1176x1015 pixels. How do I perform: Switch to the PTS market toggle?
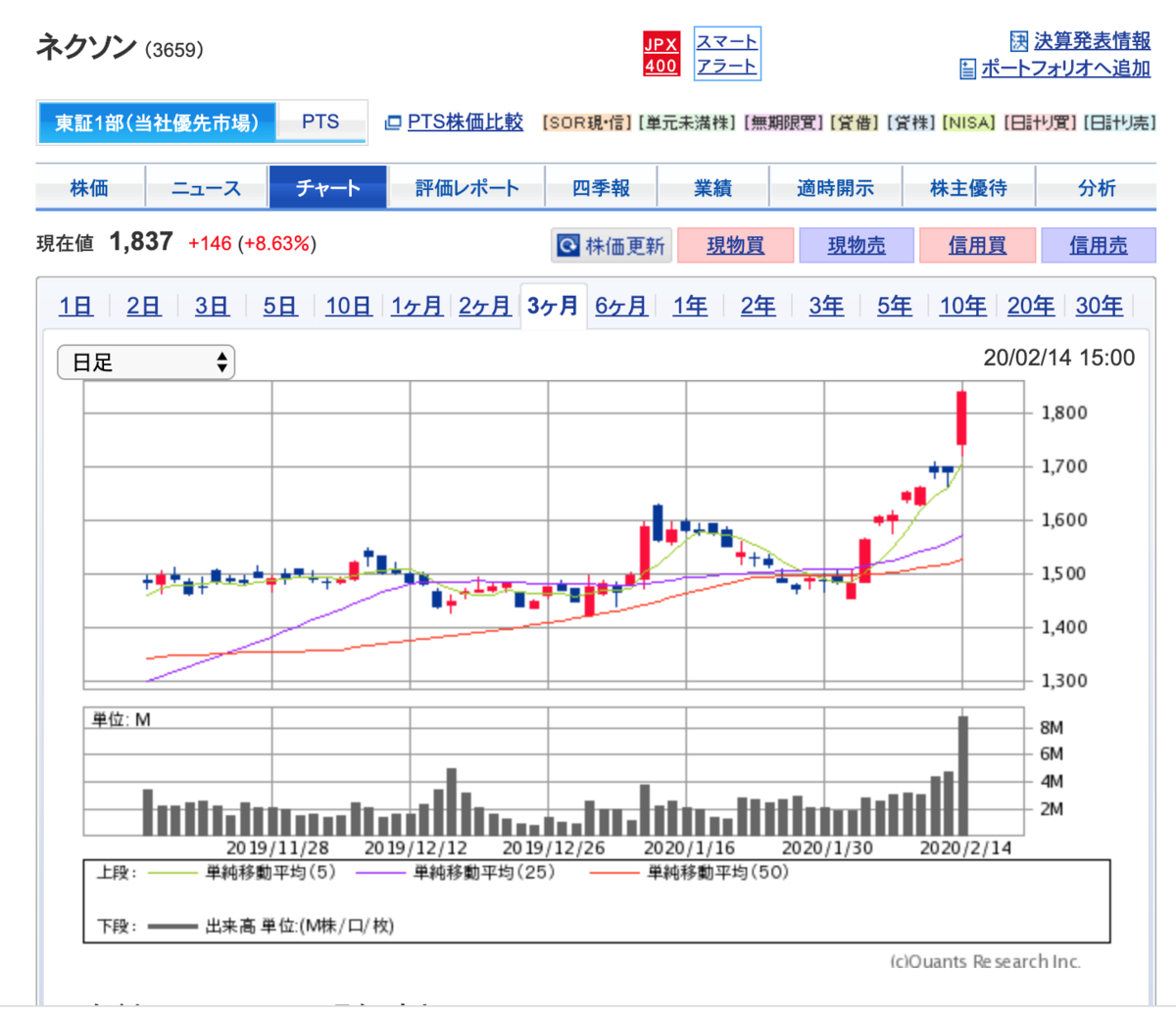pos(320,122)
